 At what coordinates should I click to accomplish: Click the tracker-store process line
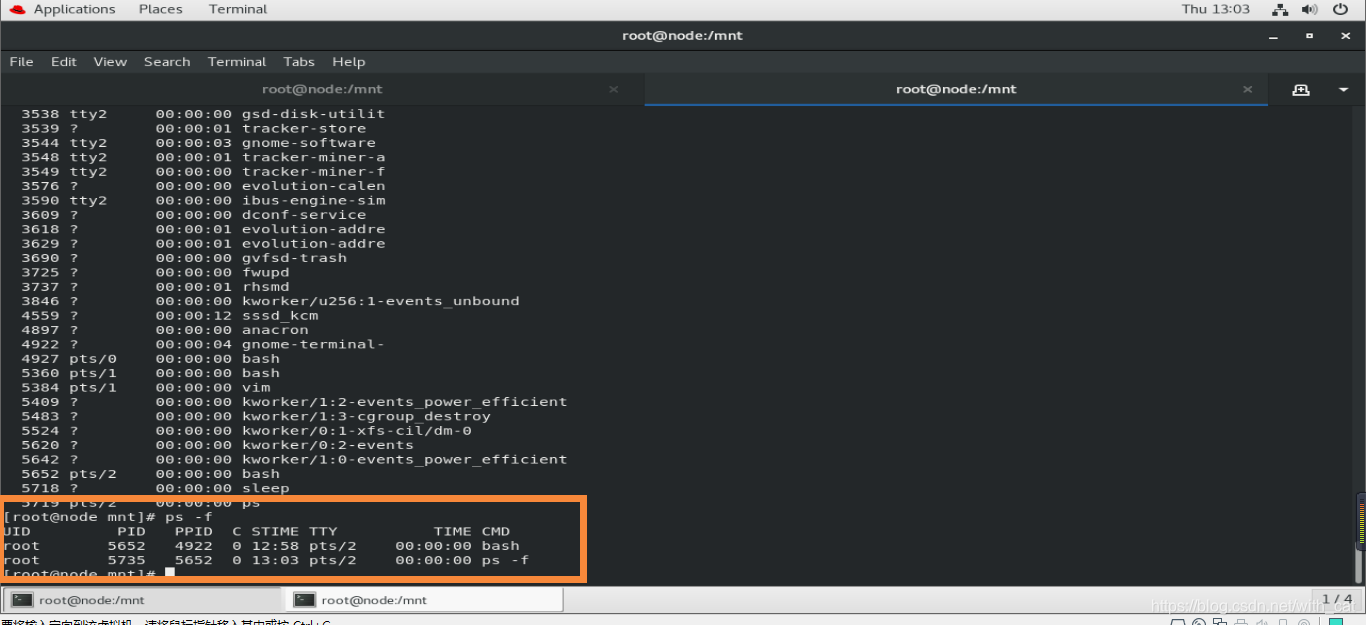pyautogui.click(x=193, y=128)
